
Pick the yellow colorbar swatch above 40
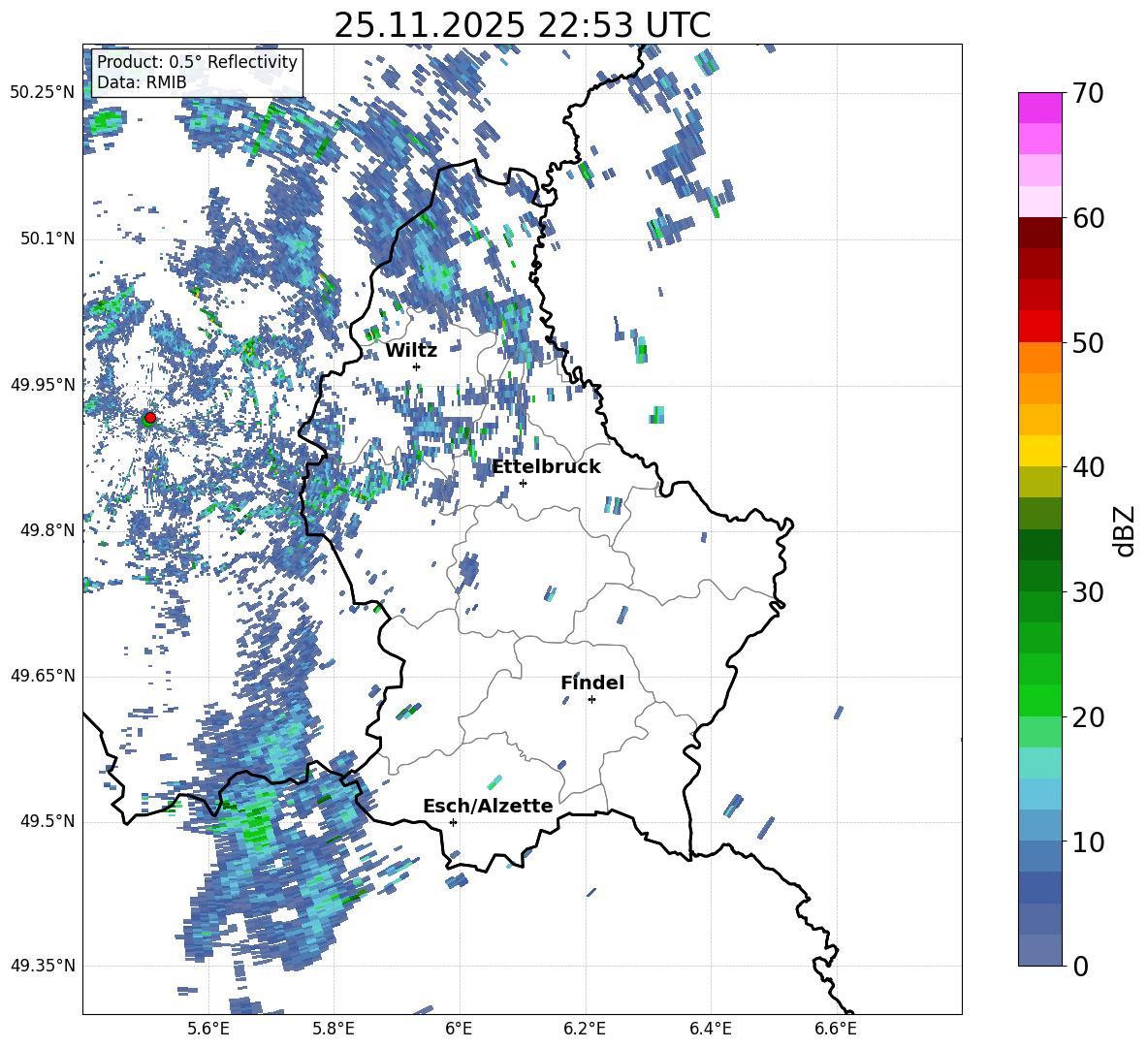1039,452
